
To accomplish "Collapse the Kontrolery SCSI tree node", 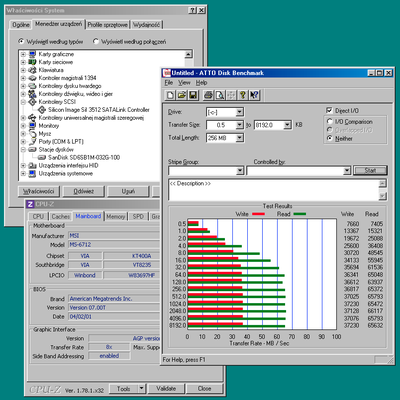I will point(23,102).
